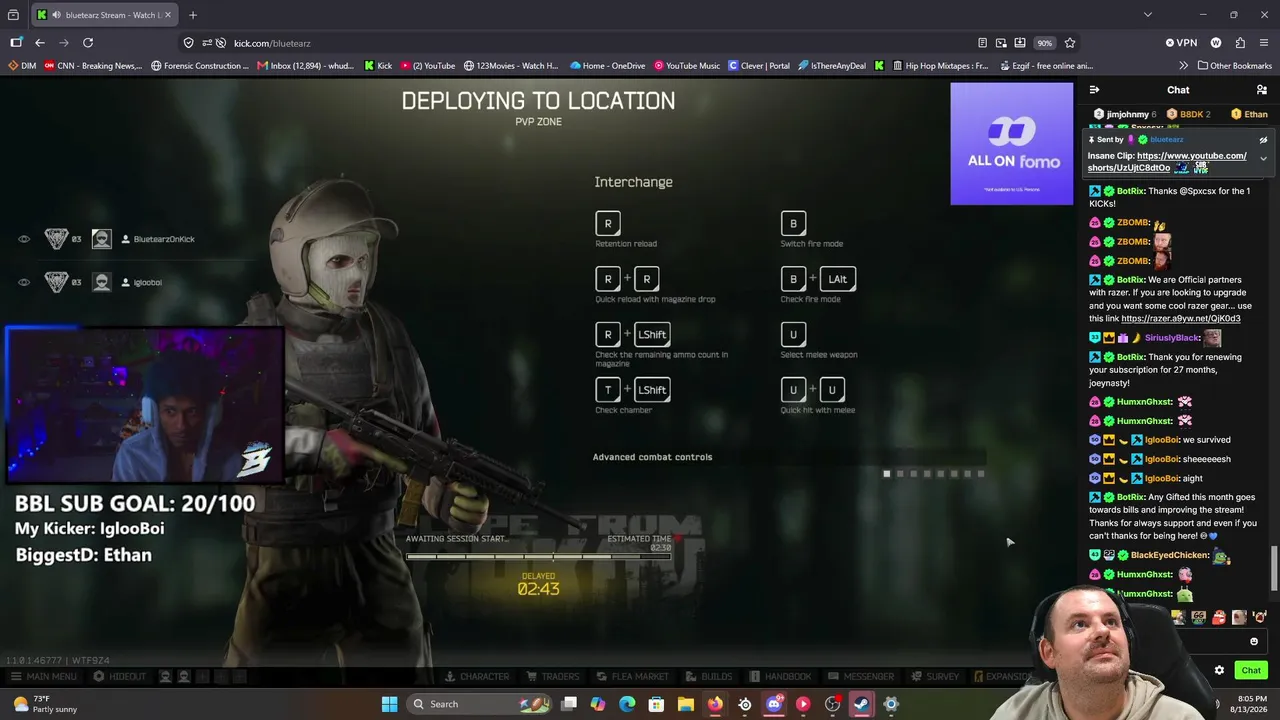
Task: Open the CNN - Breaking News bookmark
Action: pyautogui.click(x=93, y=66)
